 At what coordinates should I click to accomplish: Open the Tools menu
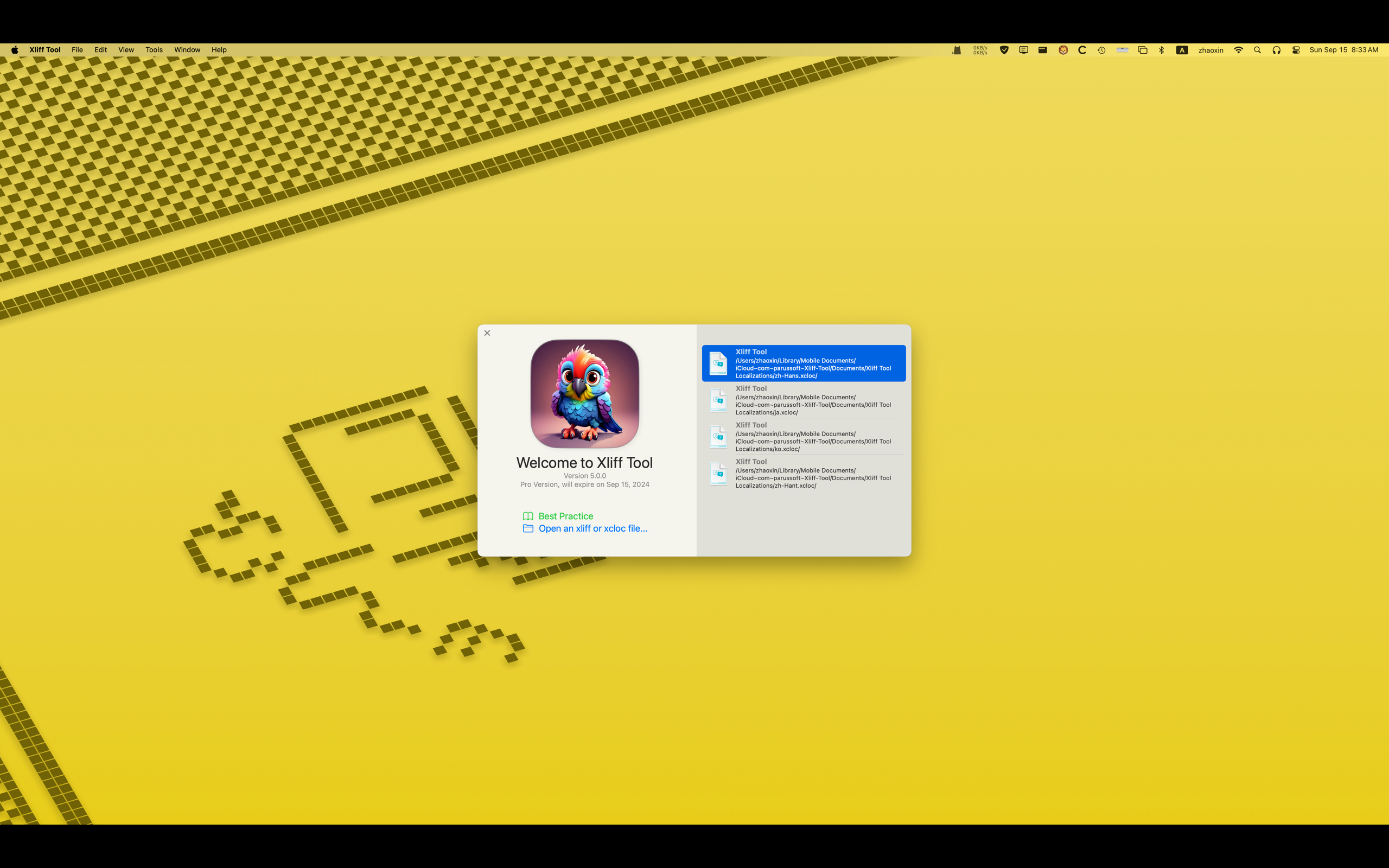154,50
